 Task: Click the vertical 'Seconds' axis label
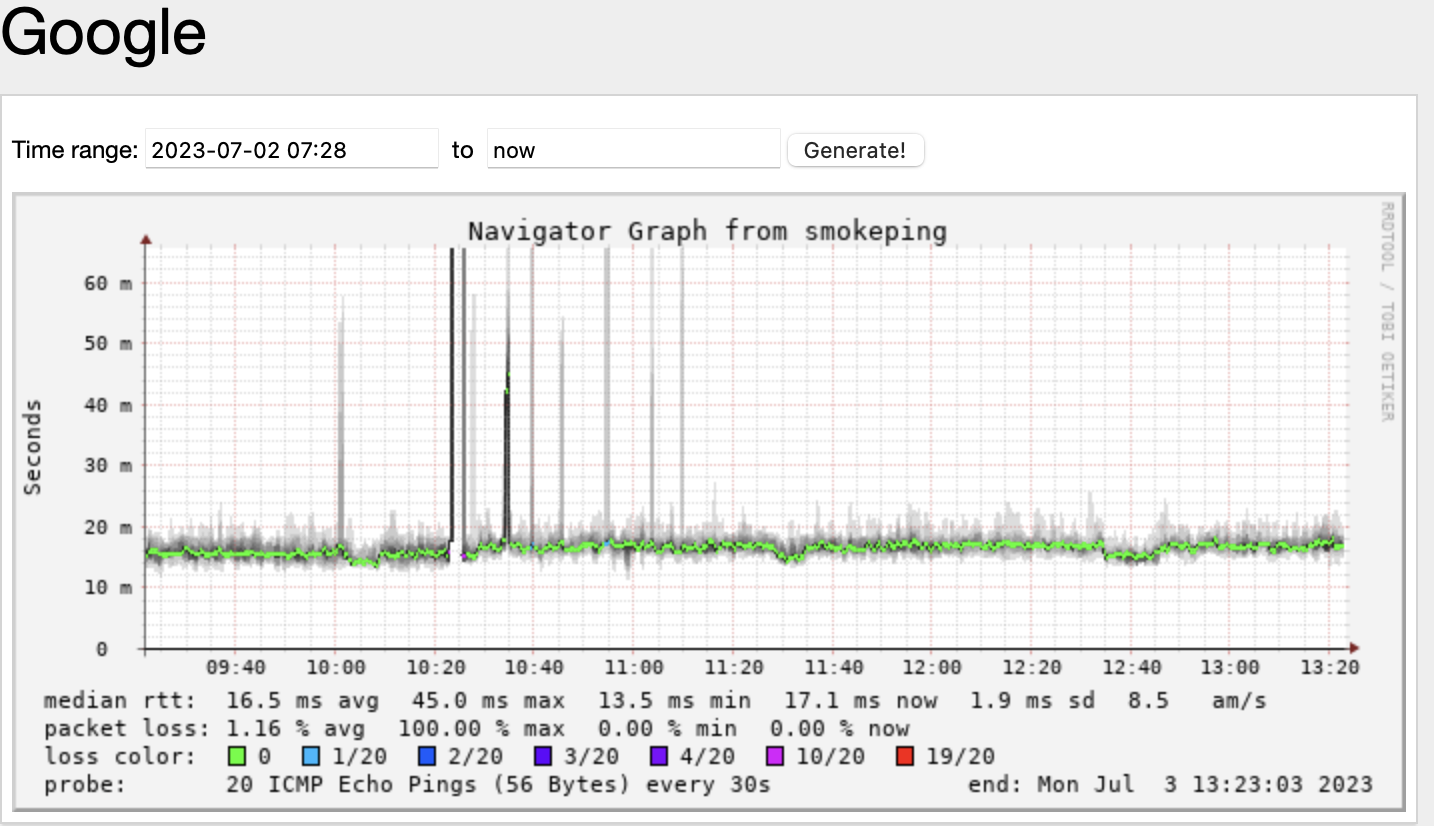tap(34, 447)
